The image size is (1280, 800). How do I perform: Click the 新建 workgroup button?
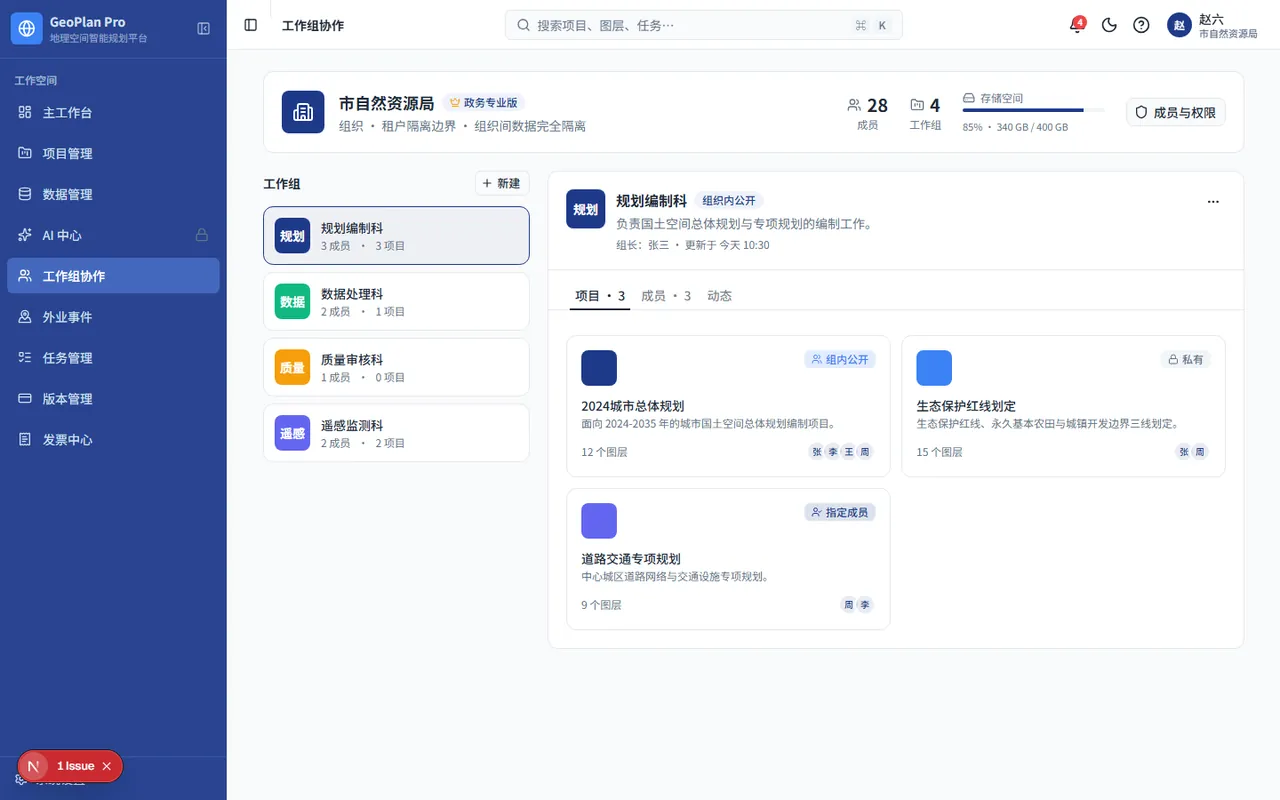(502, 183)
